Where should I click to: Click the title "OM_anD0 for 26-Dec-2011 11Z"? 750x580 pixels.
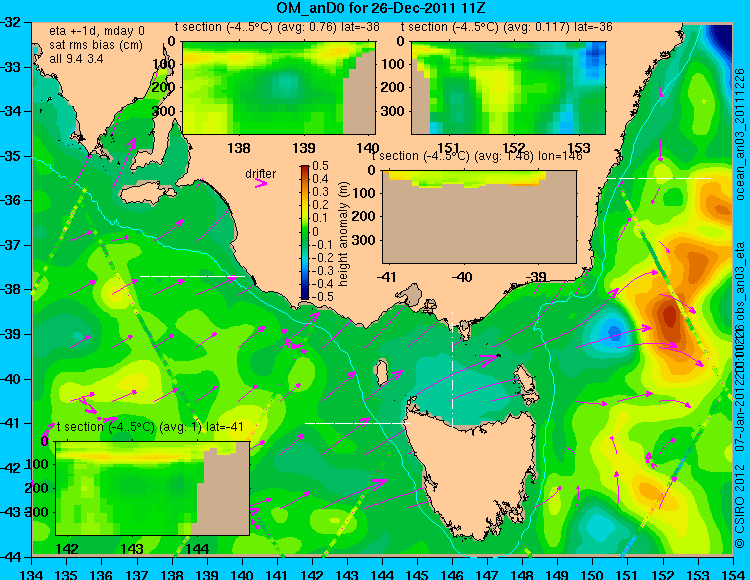pyautogui.click(x=381, y=8)
